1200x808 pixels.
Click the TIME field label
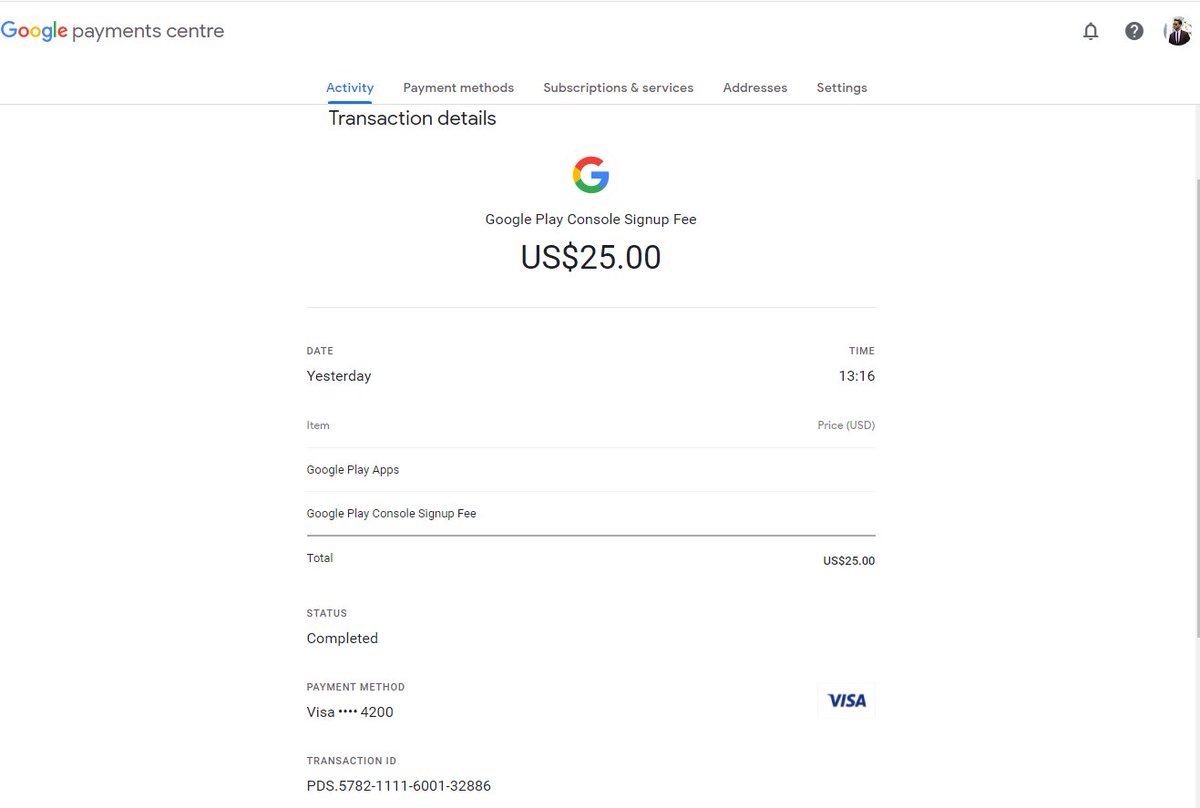[862, 351]
